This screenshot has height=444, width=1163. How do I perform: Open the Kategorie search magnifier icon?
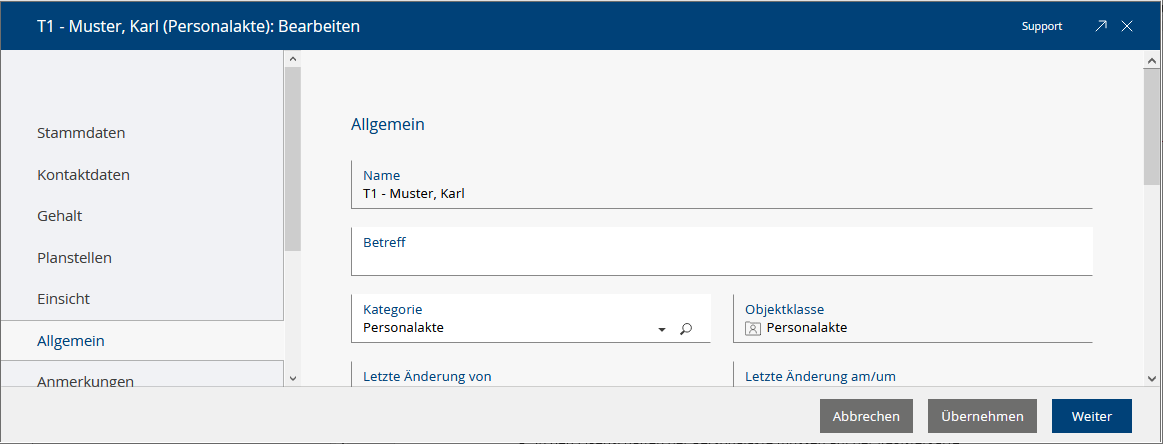click(686, 328)
